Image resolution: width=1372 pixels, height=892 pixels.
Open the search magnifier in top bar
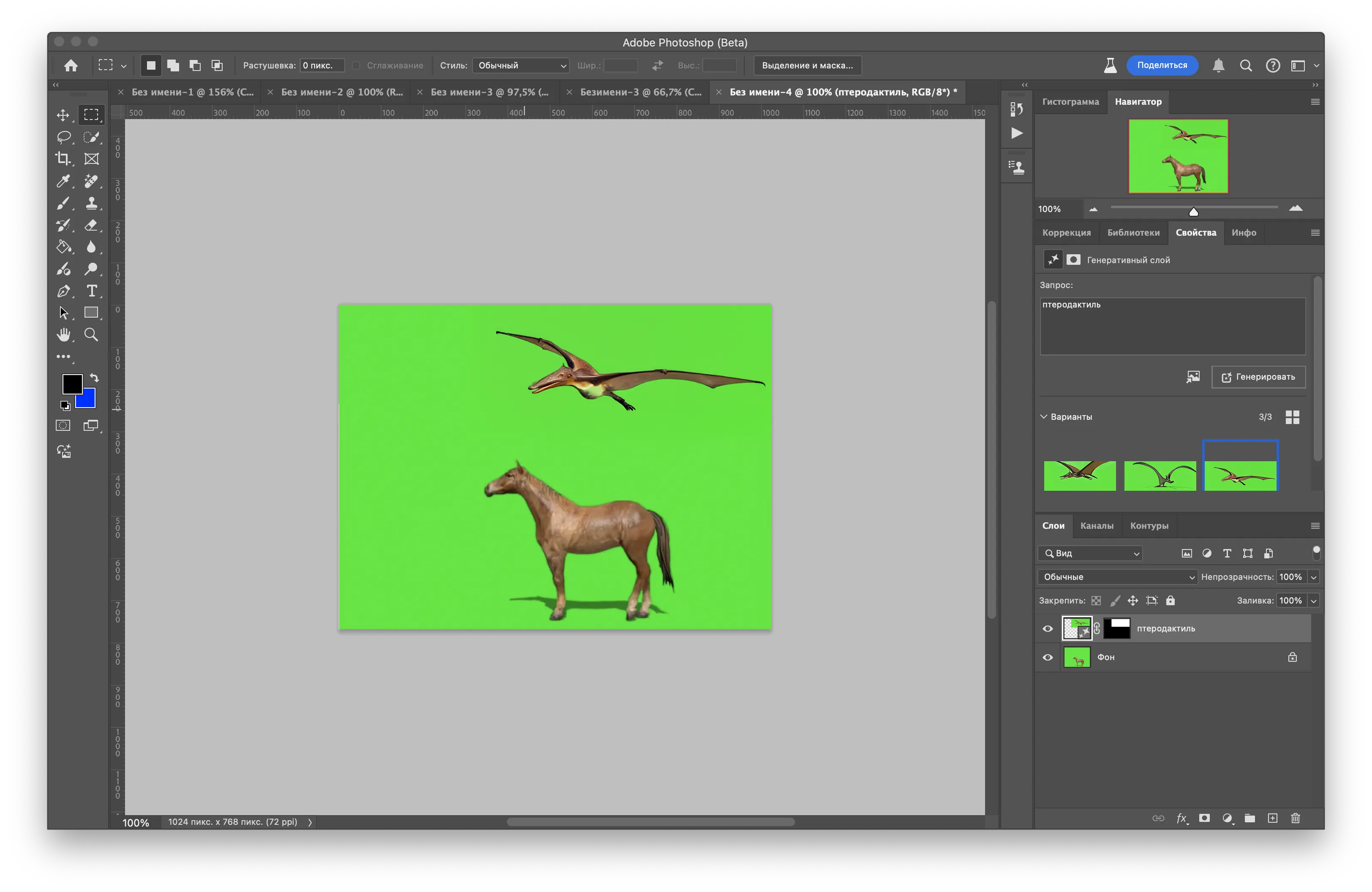[x=1246, y=66]
